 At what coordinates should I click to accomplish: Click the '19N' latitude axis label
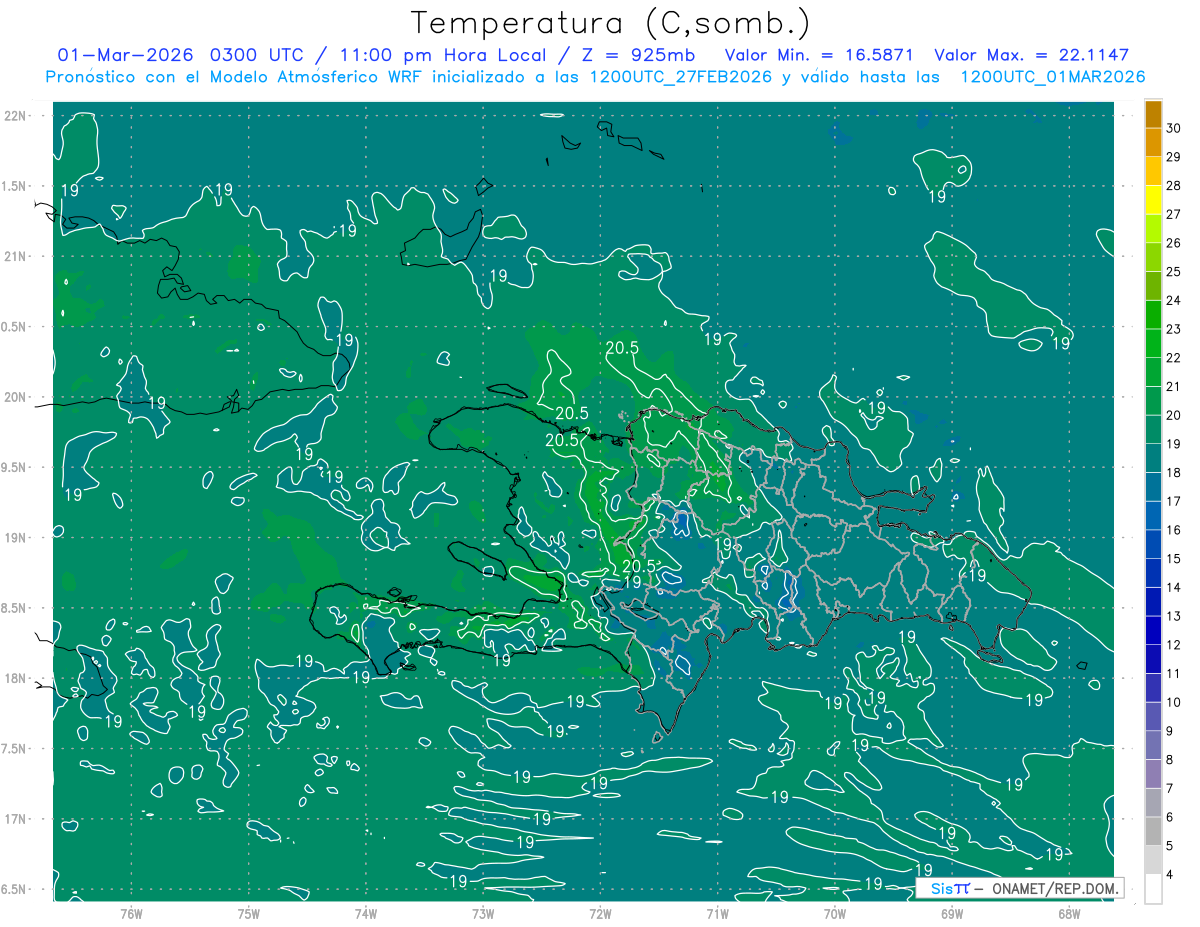17,538
